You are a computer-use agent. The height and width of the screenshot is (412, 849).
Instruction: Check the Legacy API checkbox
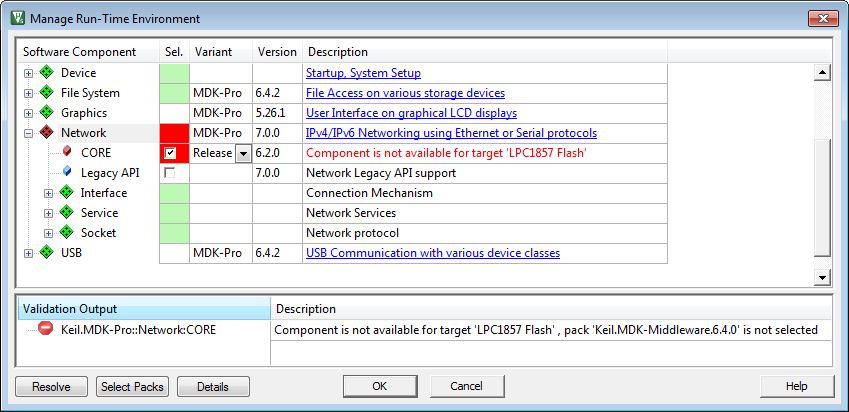pyautogui.click(x=170, y=173)
